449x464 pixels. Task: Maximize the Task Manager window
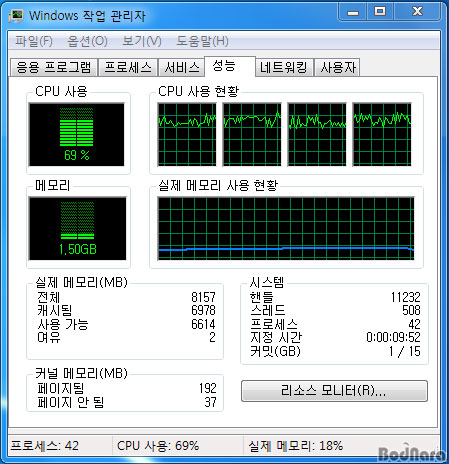coord(380,12)
